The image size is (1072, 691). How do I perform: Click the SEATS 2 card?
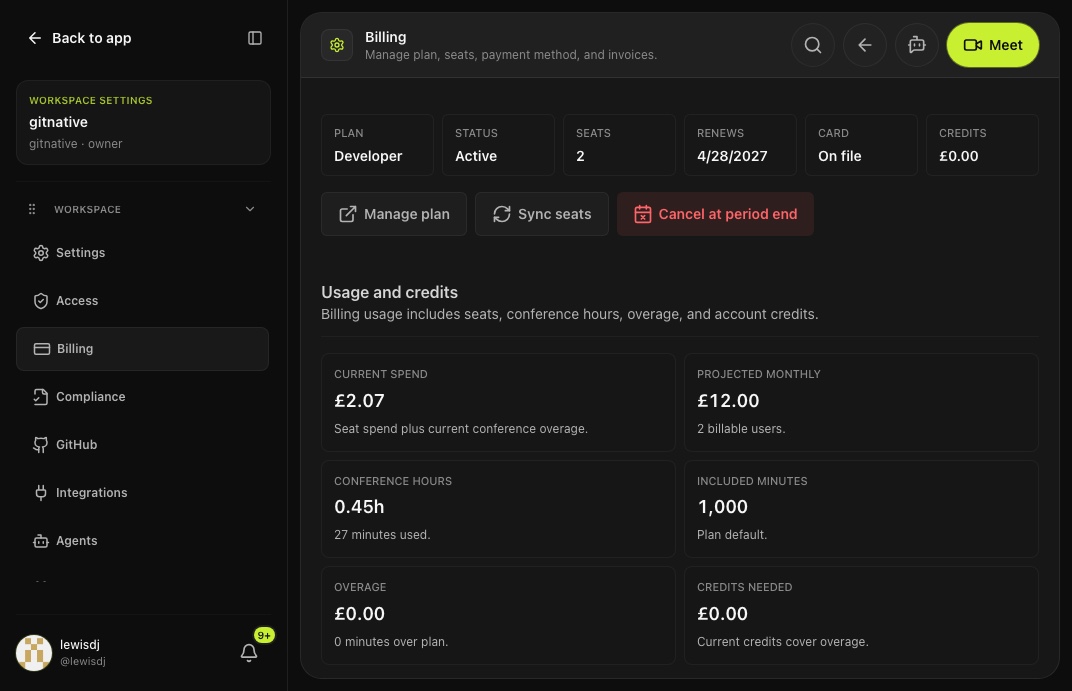pyautogui.click(x=619, y=145)
